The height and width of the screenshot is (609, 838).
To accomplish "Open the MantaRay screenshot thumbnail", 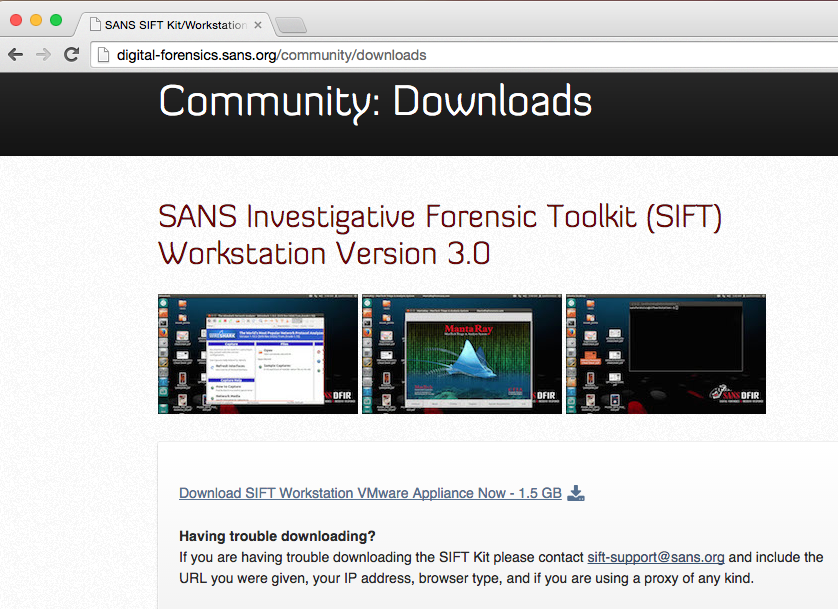I will 462,354.
